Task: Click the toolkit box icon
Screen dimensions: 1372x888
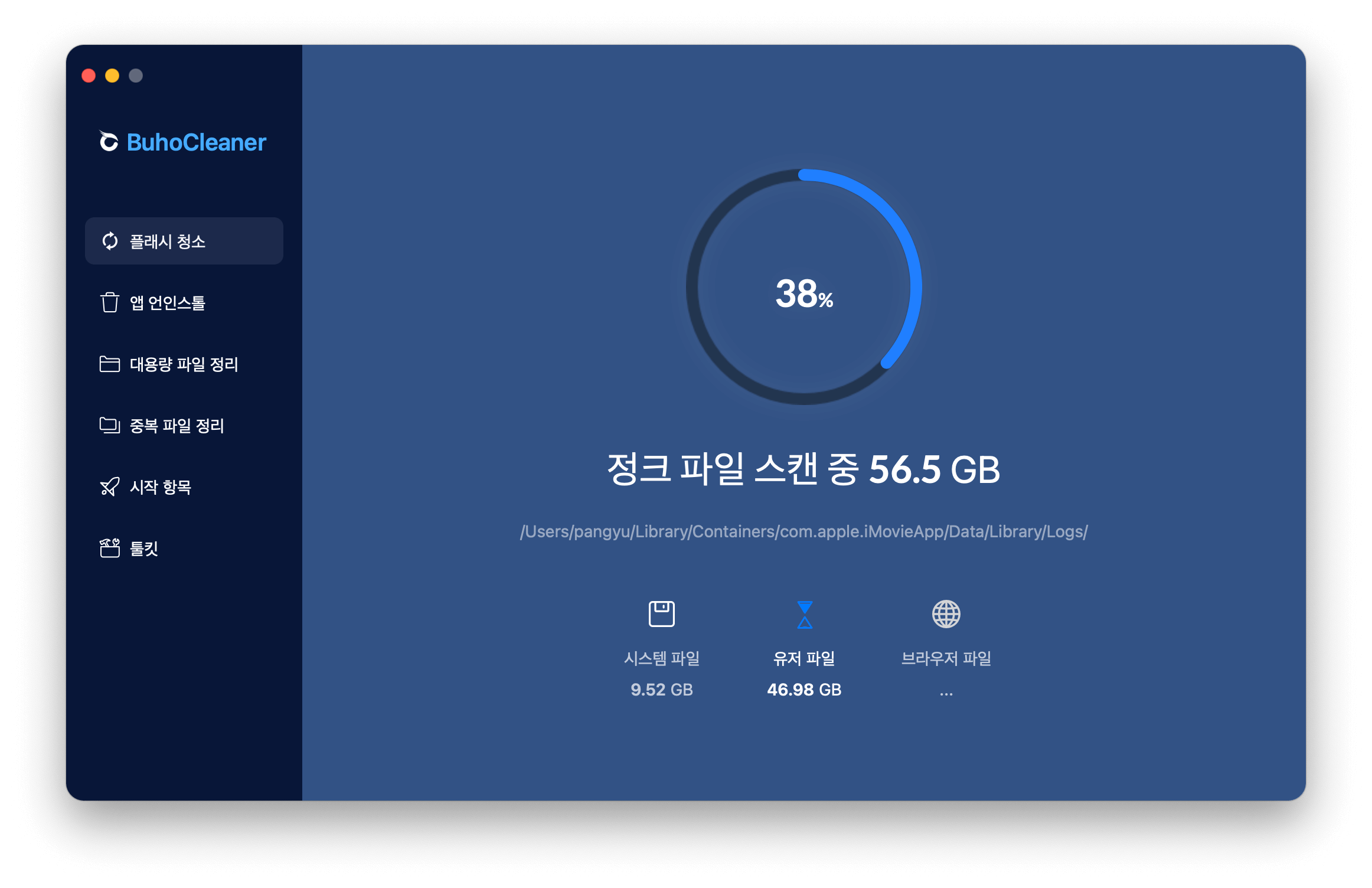Action: 110,548
